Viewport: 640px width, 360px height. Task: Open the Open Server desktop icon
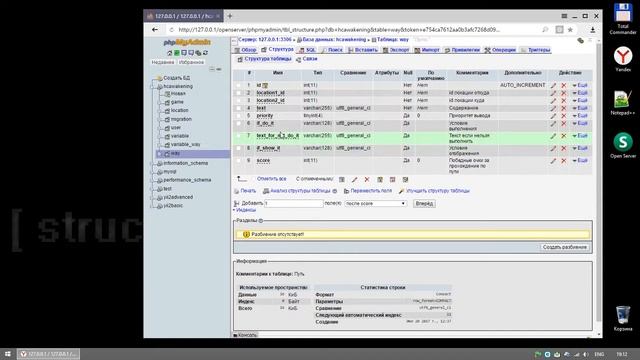click(623, 145)
